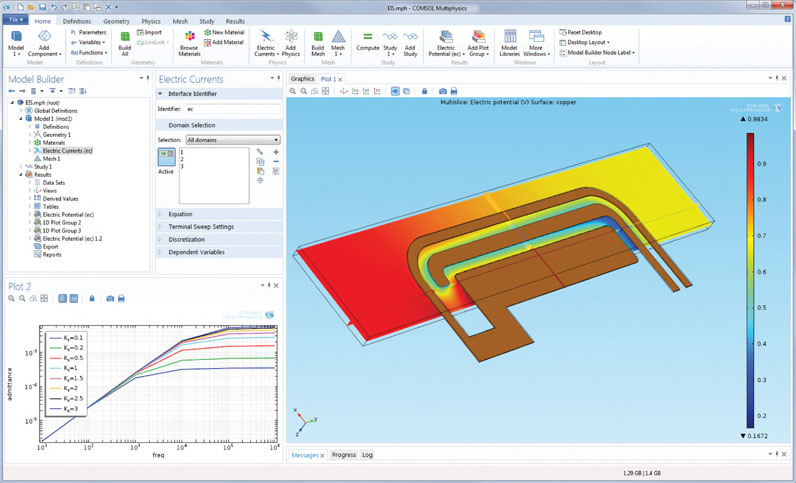
Task: Switch to the Progress tab
Action: tap(344, 455)
